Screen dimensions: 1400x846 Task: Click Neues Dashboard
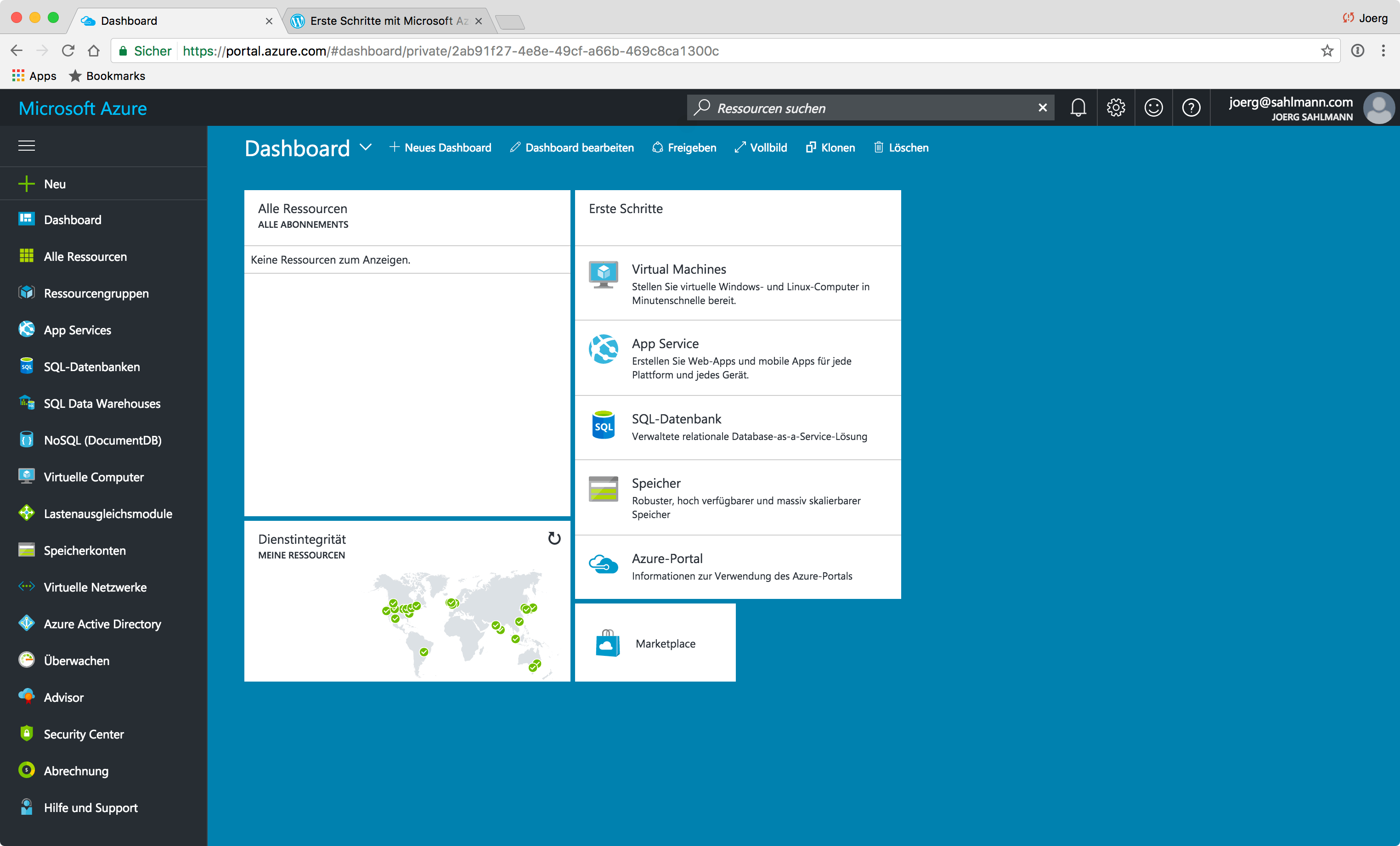click(x=440, y=148)
